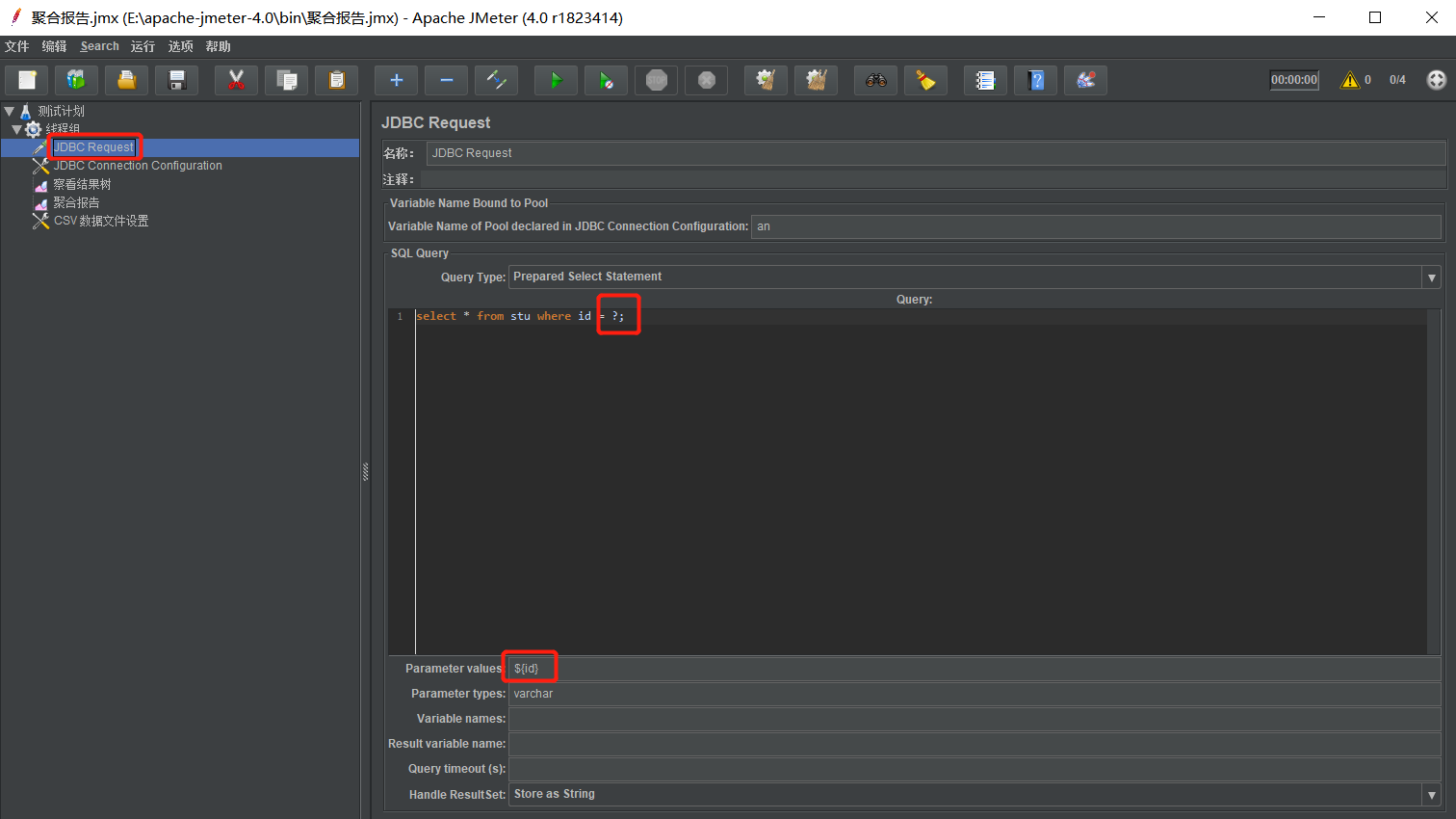Click the Toggle enable/disable icon
This screenshot has width=1456, height=819.
coord(496,80)
